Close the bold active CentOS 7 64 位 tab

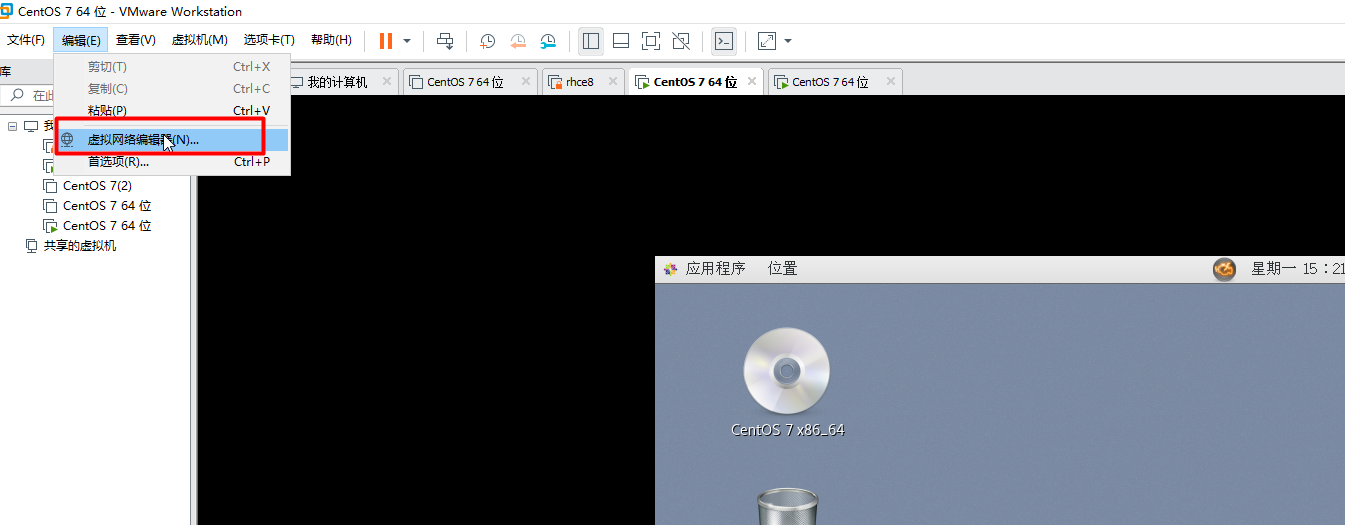point(750,82)
